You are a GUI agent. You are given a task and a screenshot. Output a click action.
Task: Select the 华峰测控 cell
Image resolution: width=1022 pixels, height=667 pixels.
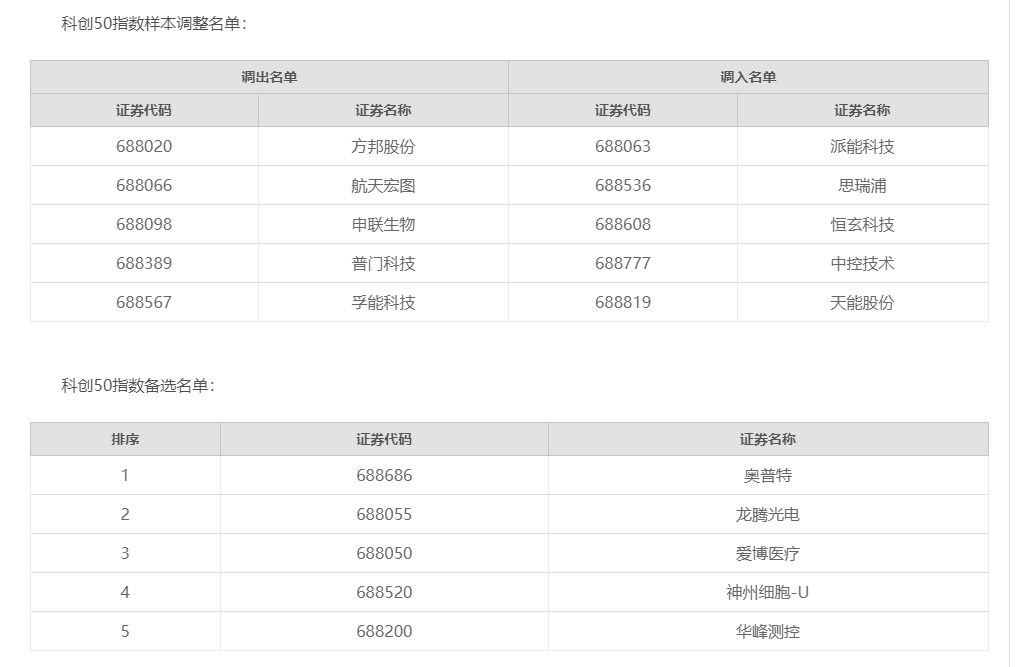click(x=768, y=631)
